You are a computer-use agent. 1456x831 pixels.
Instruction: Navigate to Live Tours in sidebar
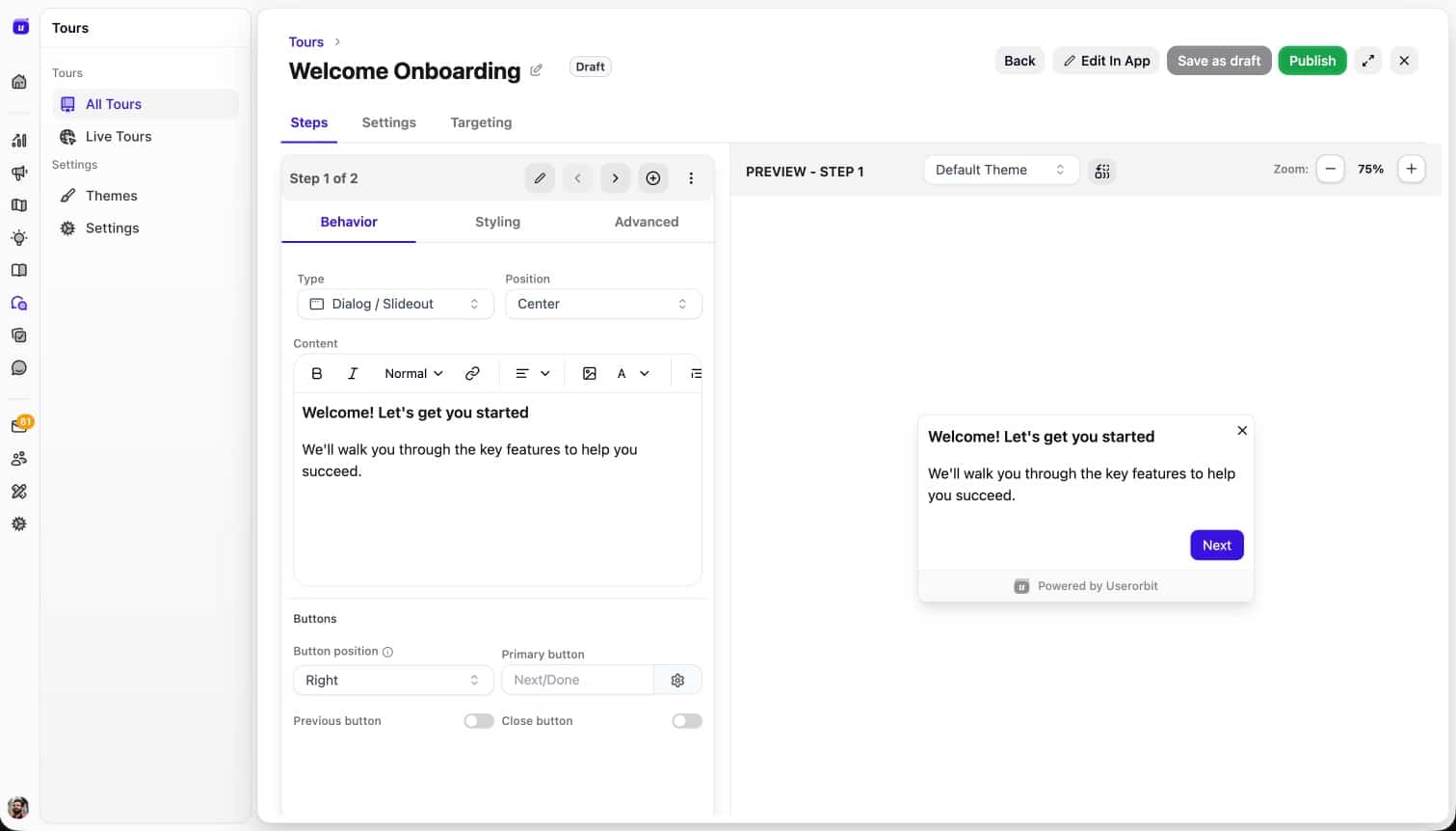(118, 136)
